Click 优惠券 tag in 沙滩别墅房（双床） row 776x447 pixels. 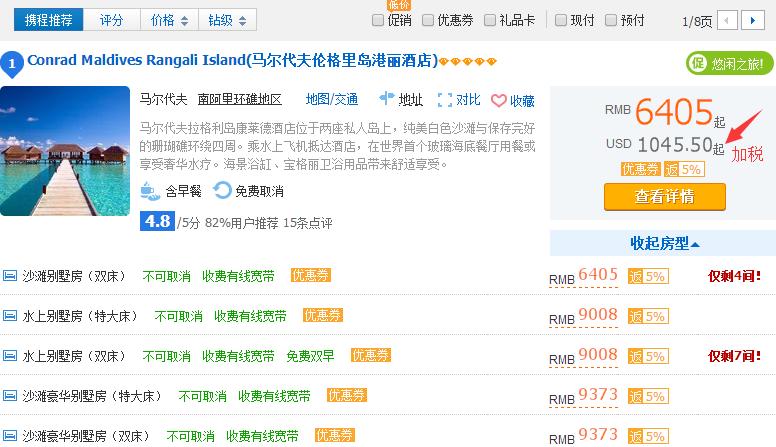click(311, 275)
